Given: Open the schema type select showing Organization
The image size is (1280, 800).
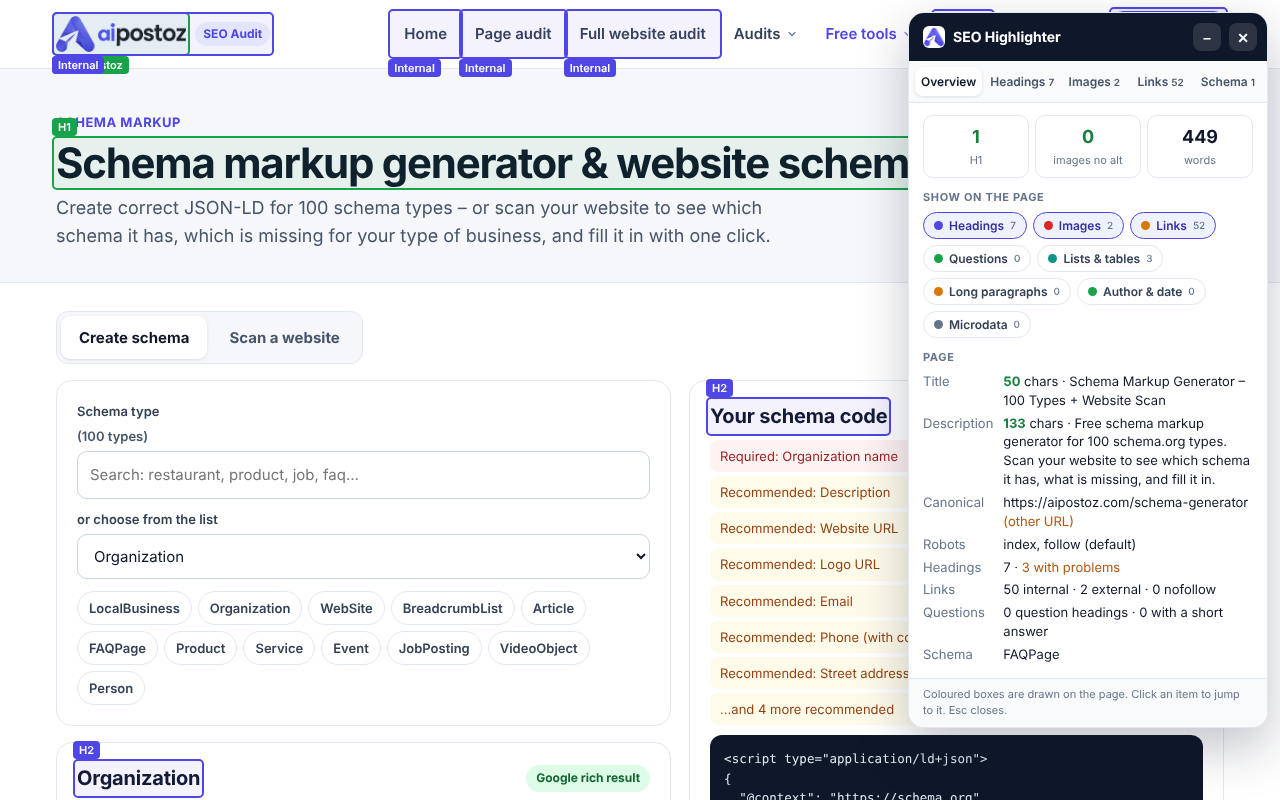Looking at the screenshot, I should pyautogui.click(x=363, y=557).
